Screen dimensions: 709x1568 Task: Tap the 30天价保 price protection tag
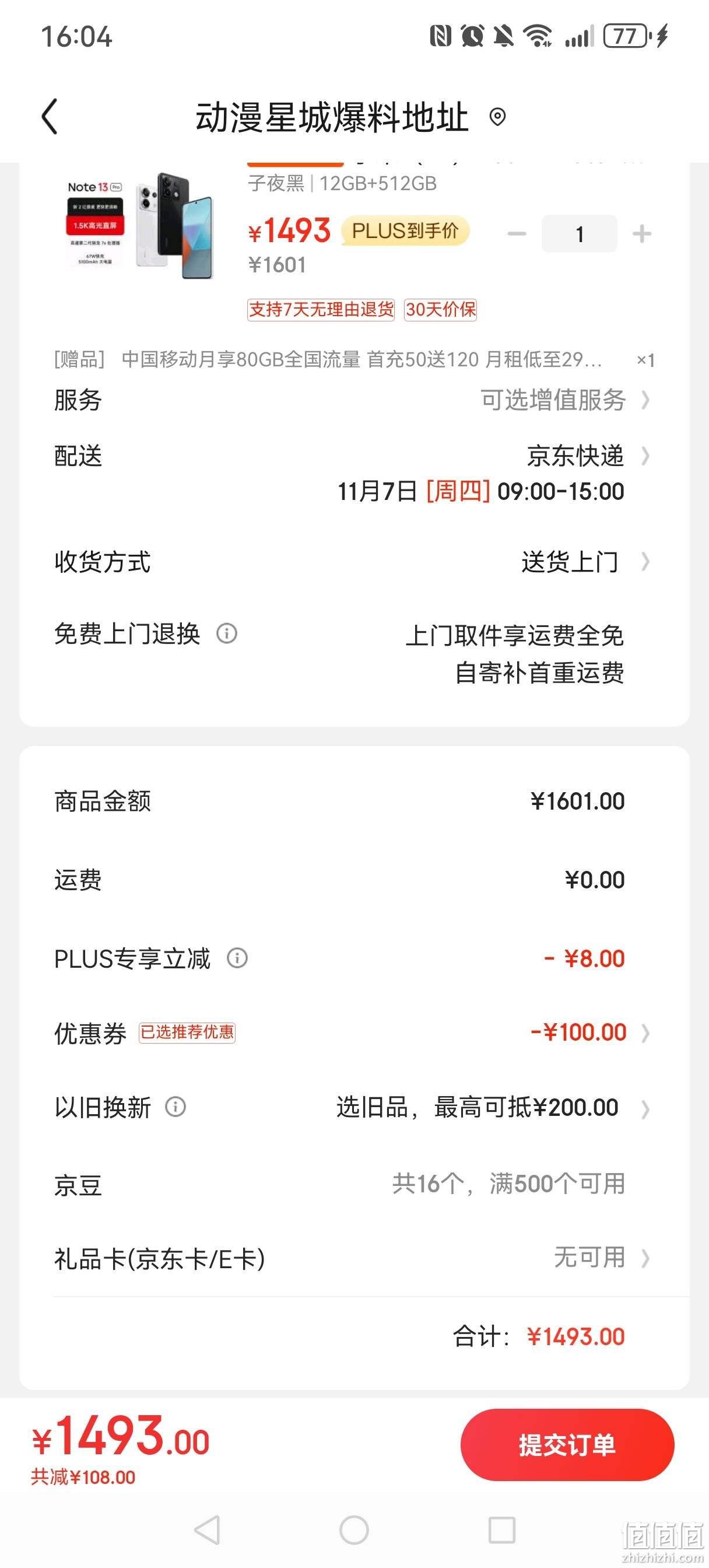point(441,310)
